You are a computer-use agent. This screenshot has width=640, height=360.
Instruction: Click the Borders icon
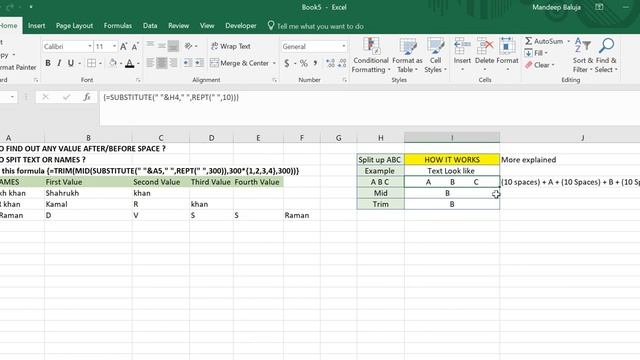pos(91,63)
